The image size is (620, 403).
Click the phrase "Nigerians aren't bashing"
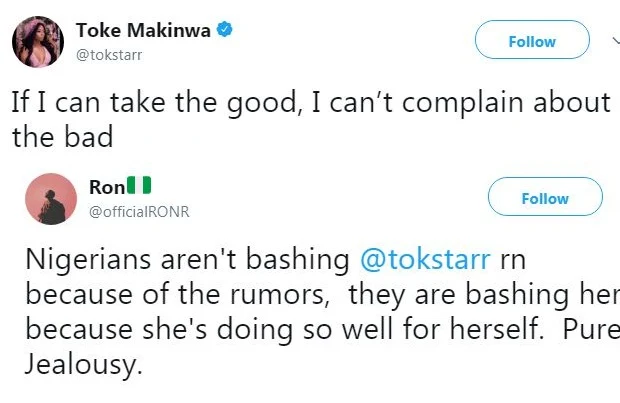(187, 262)
